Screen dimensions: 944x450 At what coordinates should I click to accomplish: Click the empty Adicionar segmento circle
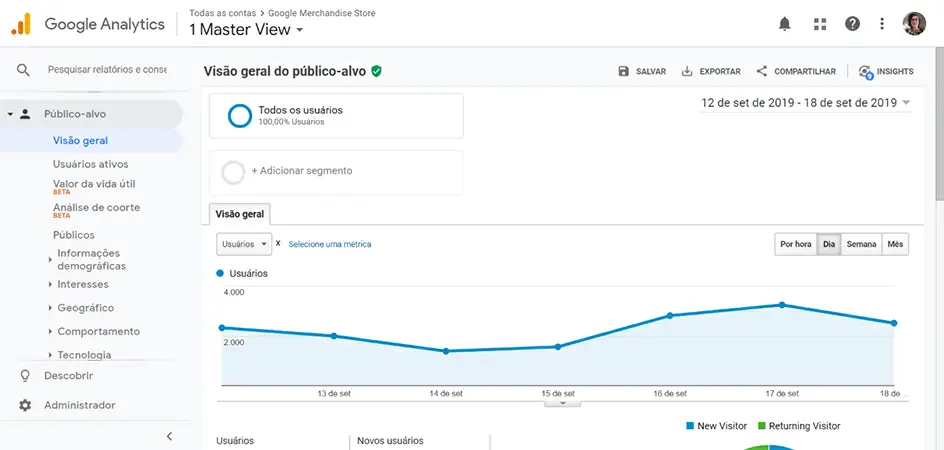pyautogui.click(x=234, y=172)
